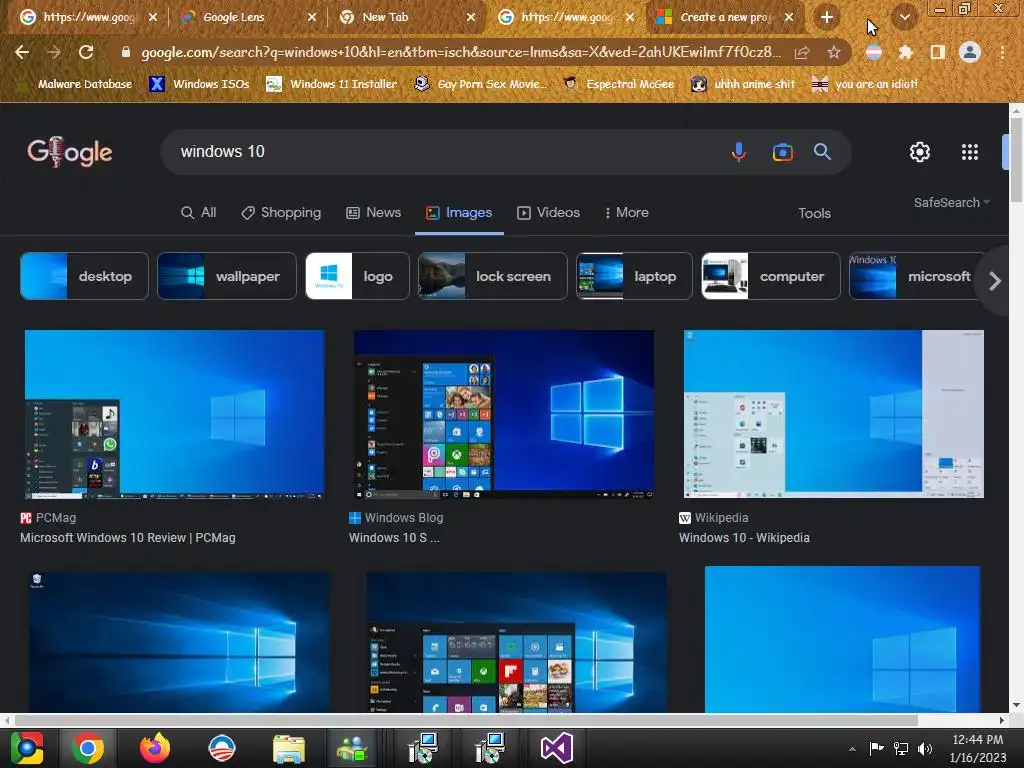Open File Explorer from the taskbar
The height and width of the screenshot is (768, 1024).
(289, 748)
